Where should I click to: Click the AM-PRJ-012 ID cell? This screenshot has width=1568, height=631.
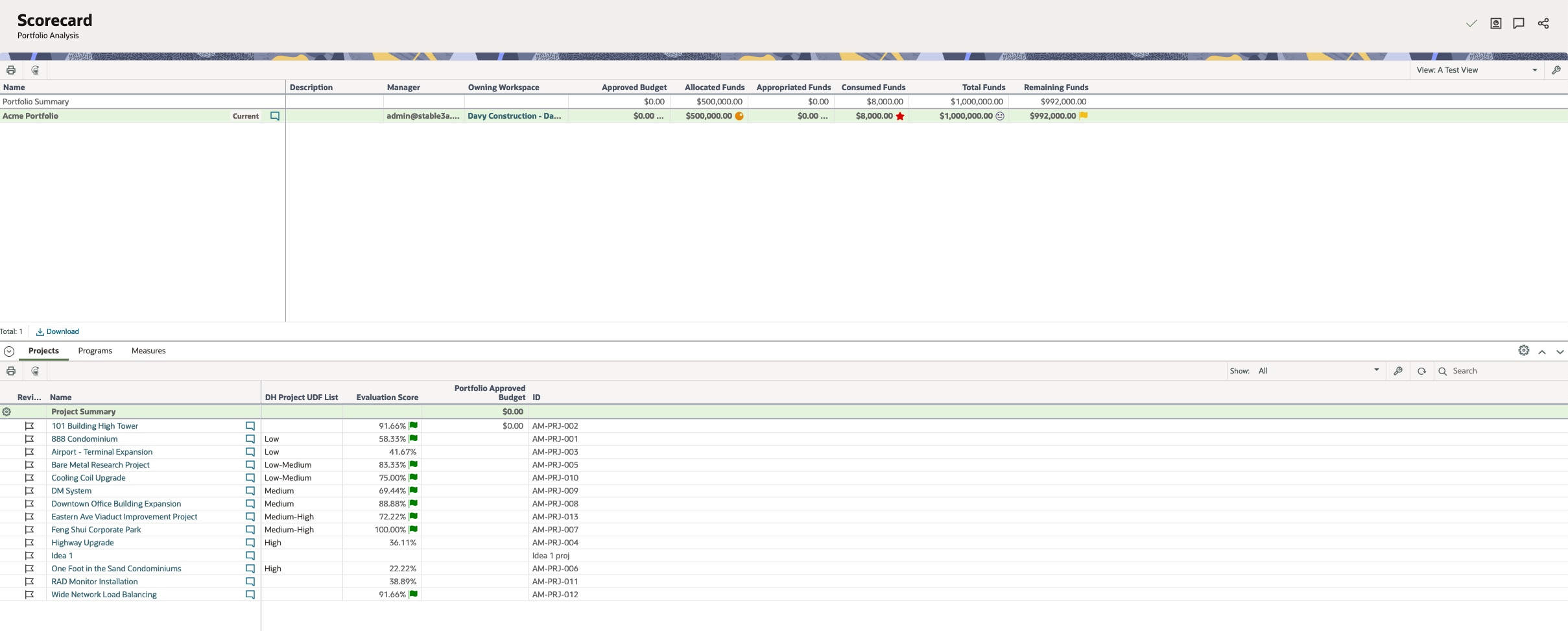tap(555, 595)
